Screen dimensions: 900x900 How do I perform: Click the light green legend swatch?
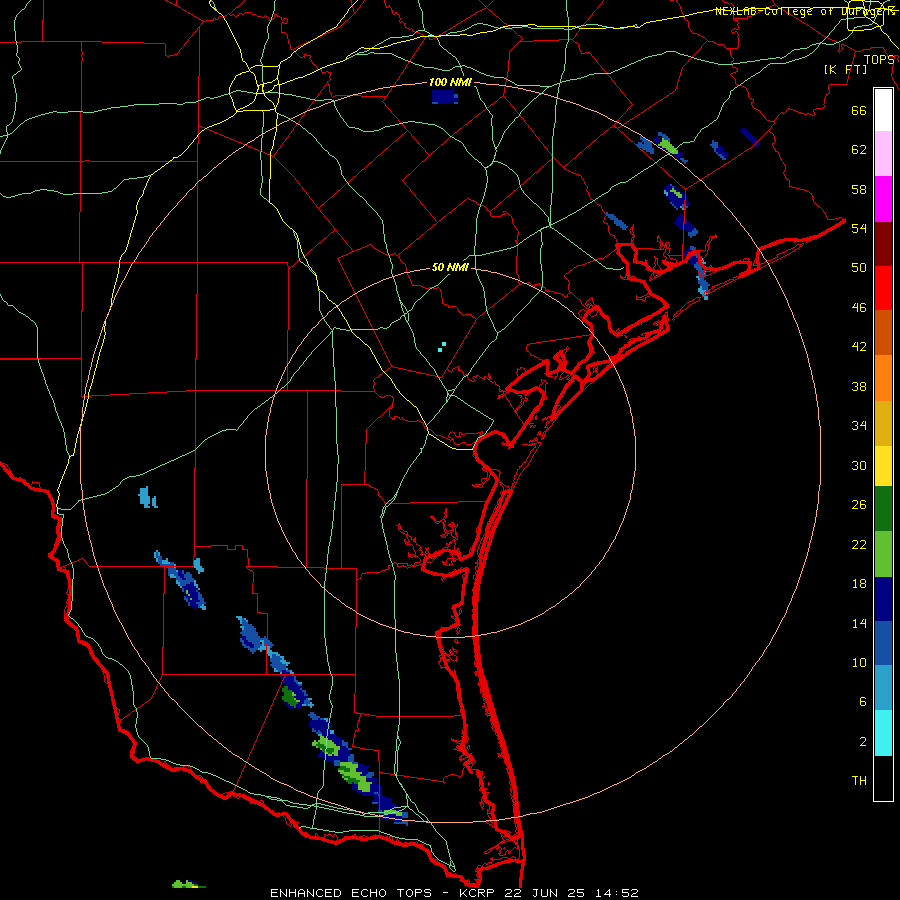[x=883, y=554]
